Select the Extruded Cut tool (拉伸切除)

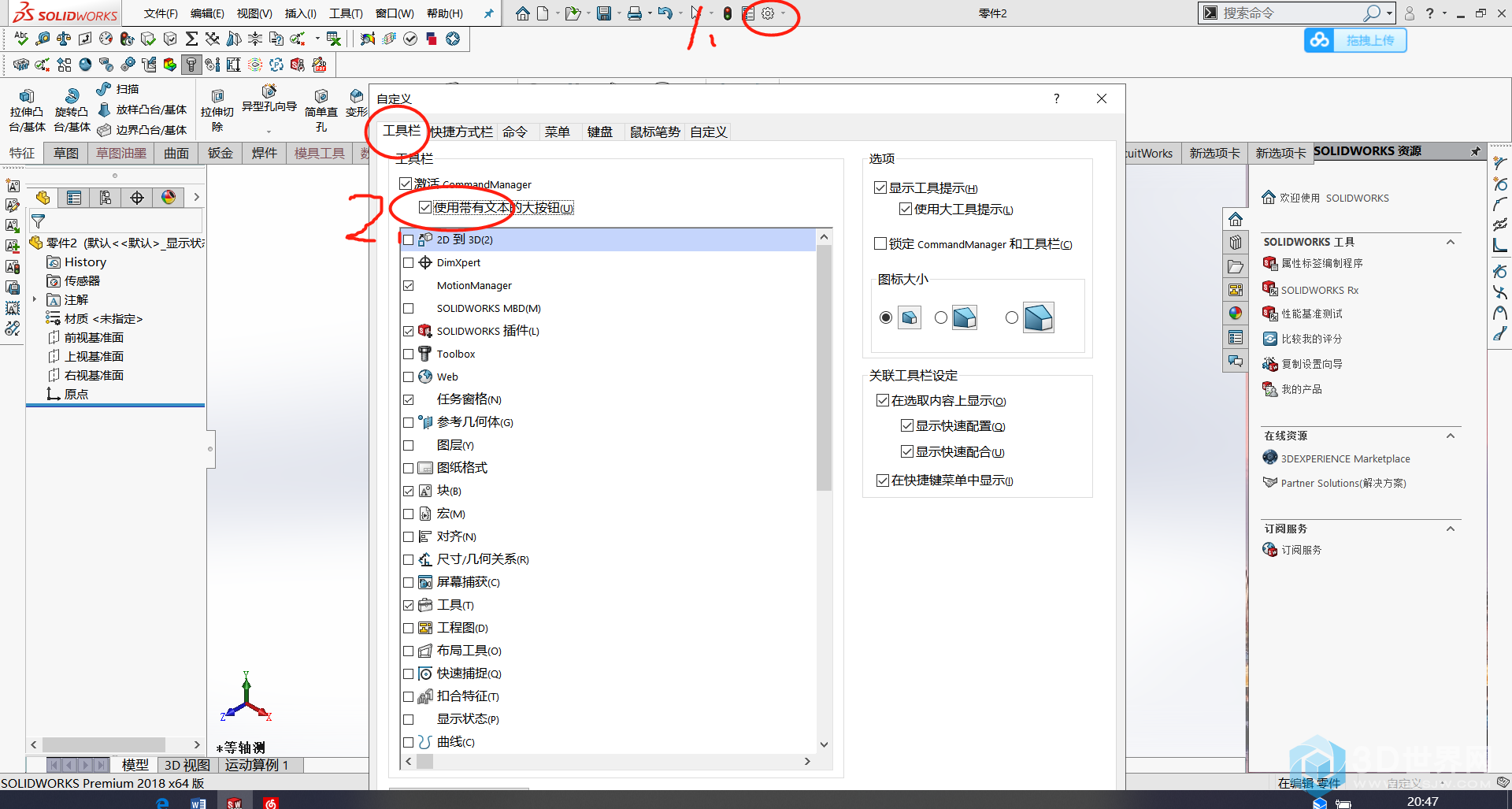pos(217,110)
